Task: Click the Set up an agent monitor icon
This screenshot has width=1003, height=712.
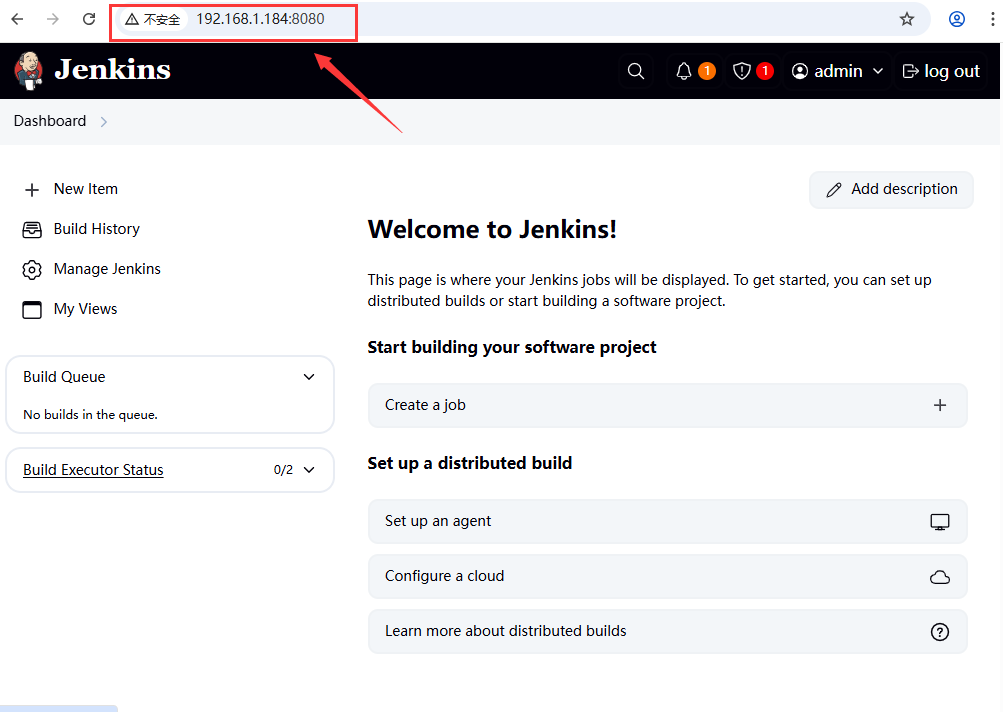Action: pos(939,521)
